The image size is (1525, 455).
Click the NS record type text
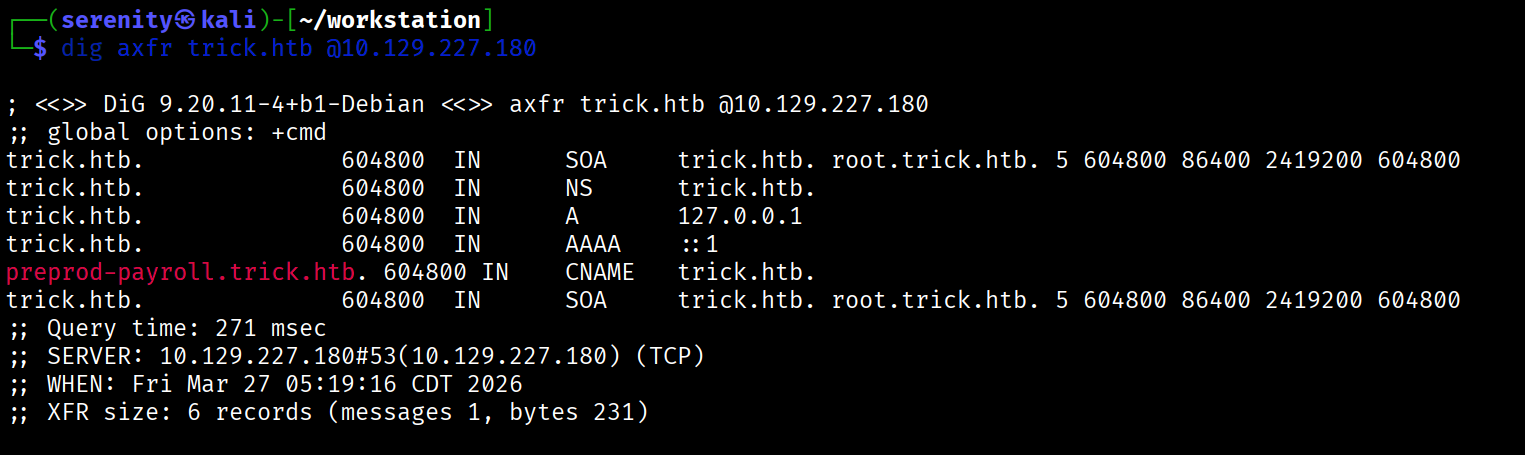pyautogui.click(x=579, y=188)
